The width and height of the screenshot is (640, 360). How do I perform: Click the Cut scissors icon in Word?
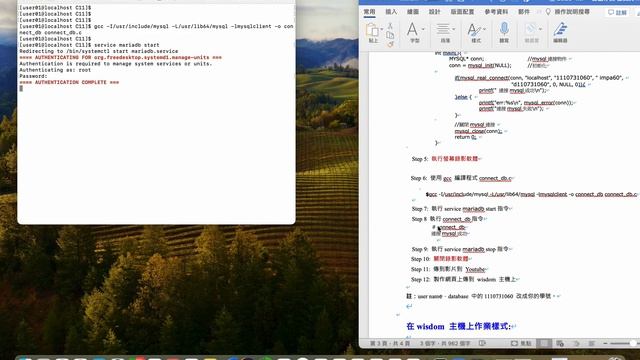tap(390, 26)
